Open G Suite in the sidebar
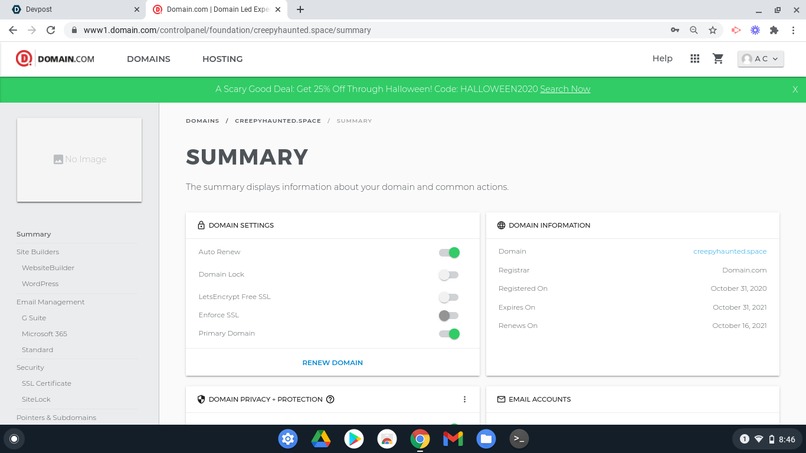Screen dimensions: 806x453 pyautogui.click(x=34, y=318)
